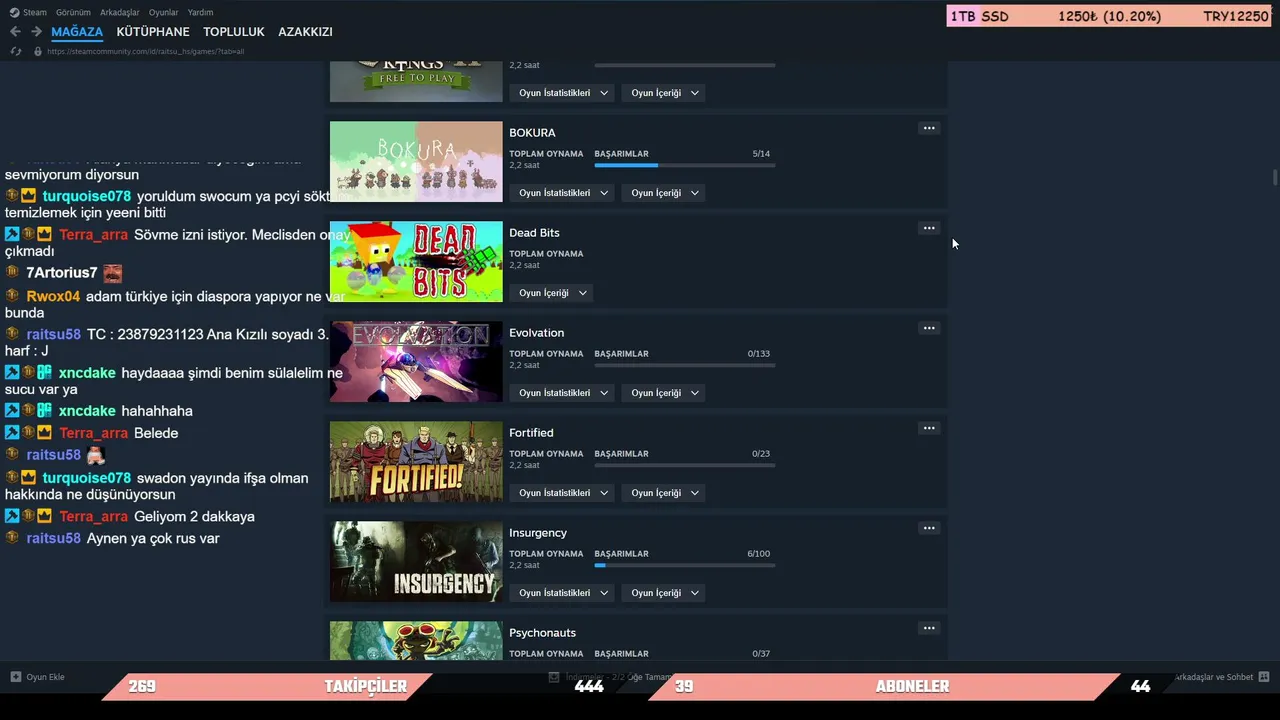
Task: Click Evolvation's 0/133 achievement count
Action: pos(759,354)
